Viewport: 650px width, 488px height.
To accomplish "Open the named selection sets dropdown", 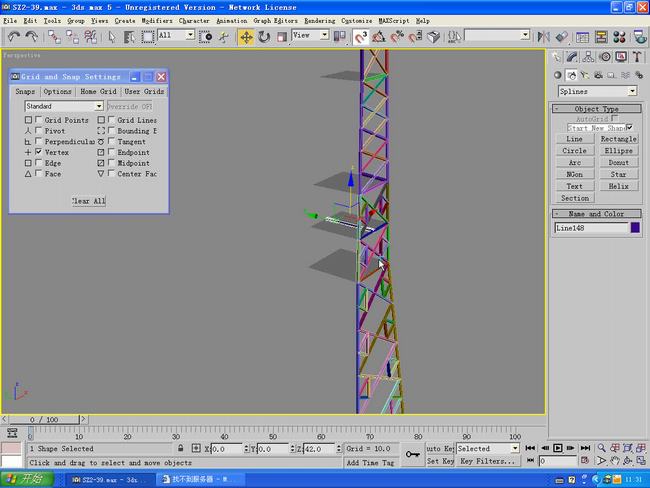I will pos(497,35).
